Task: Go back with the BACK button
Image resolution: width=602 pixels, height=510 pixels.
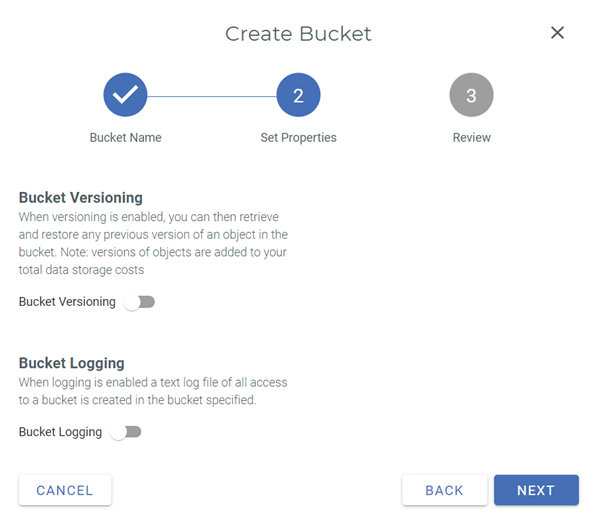Action: [x=445, y=490]
